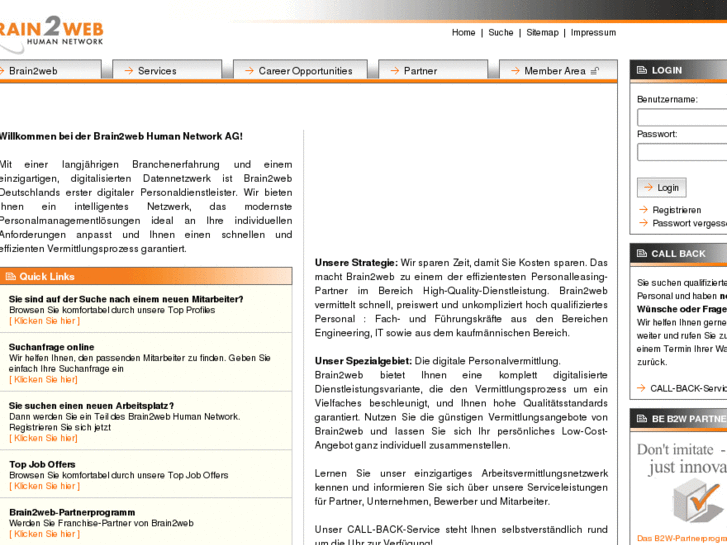727x545 pixels.
Task: Open the CALL-BACK-Service link
Action: (689, 388)
